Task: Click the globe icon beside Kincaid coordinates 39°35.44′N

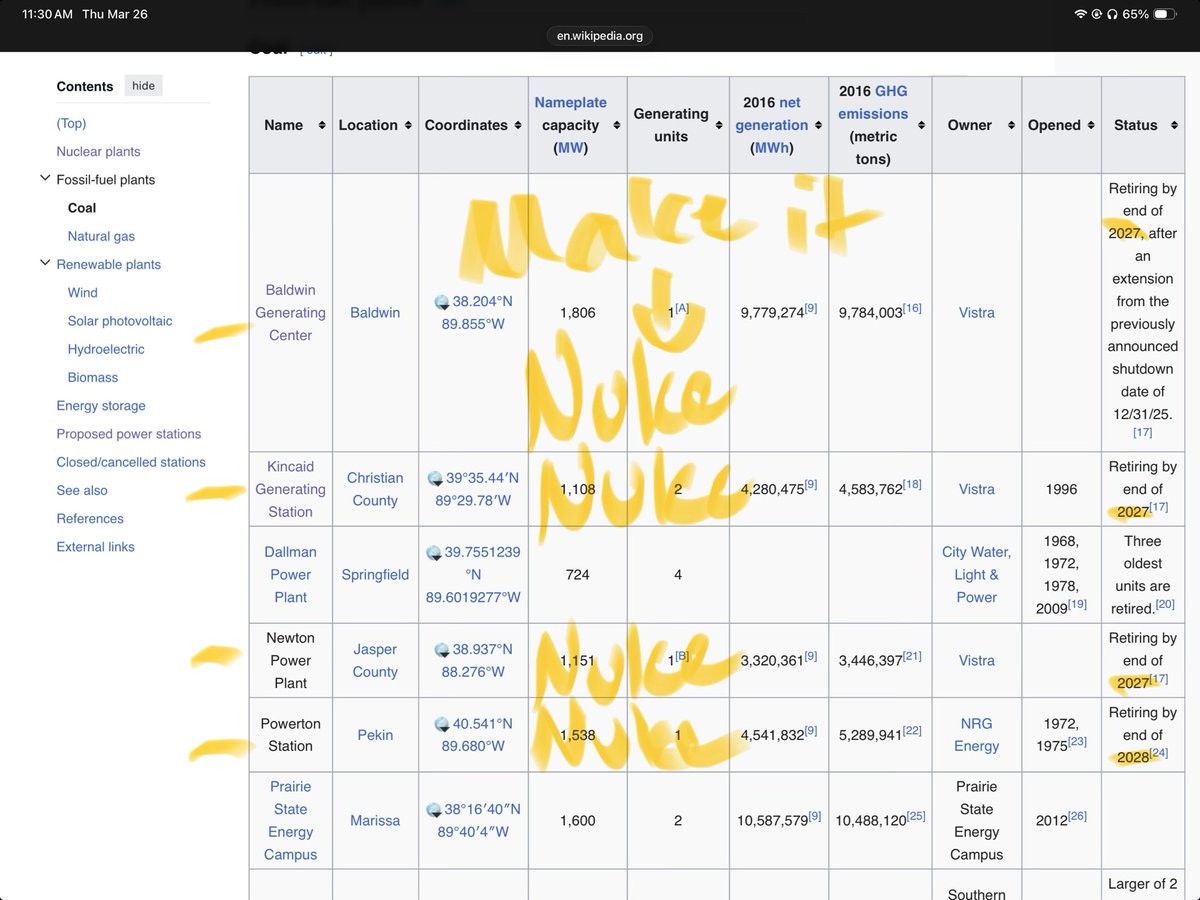Action: click(436, 479)
